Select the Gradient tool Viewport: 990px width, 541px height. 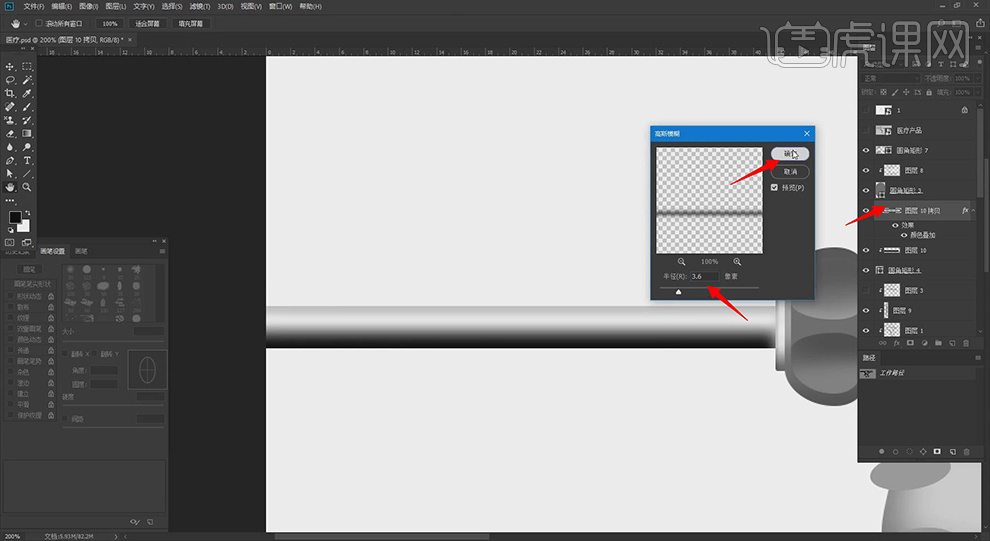click(27, 134)
